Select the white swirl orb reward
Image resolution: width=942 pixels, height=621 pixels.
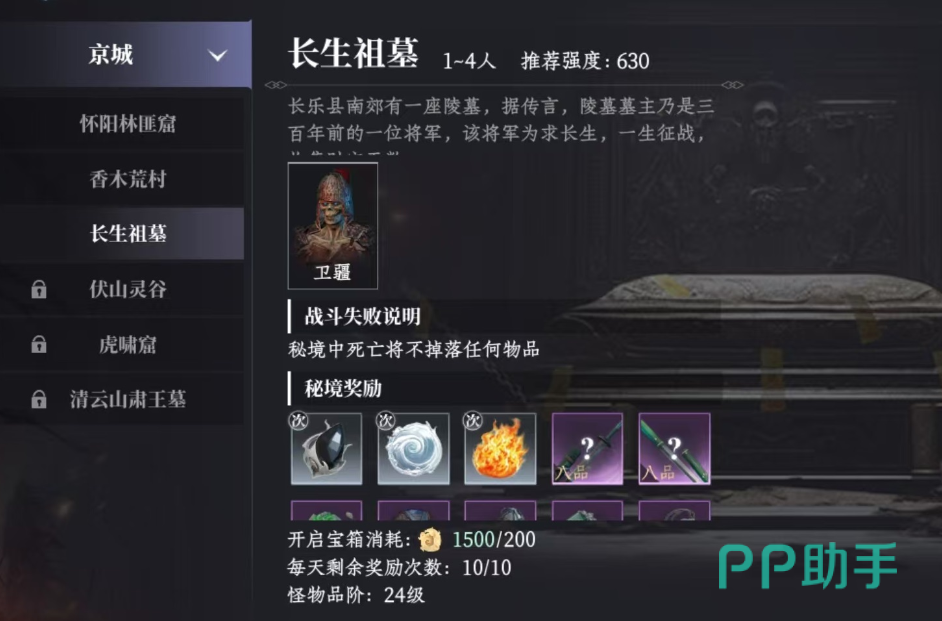(x=413, y=449)
